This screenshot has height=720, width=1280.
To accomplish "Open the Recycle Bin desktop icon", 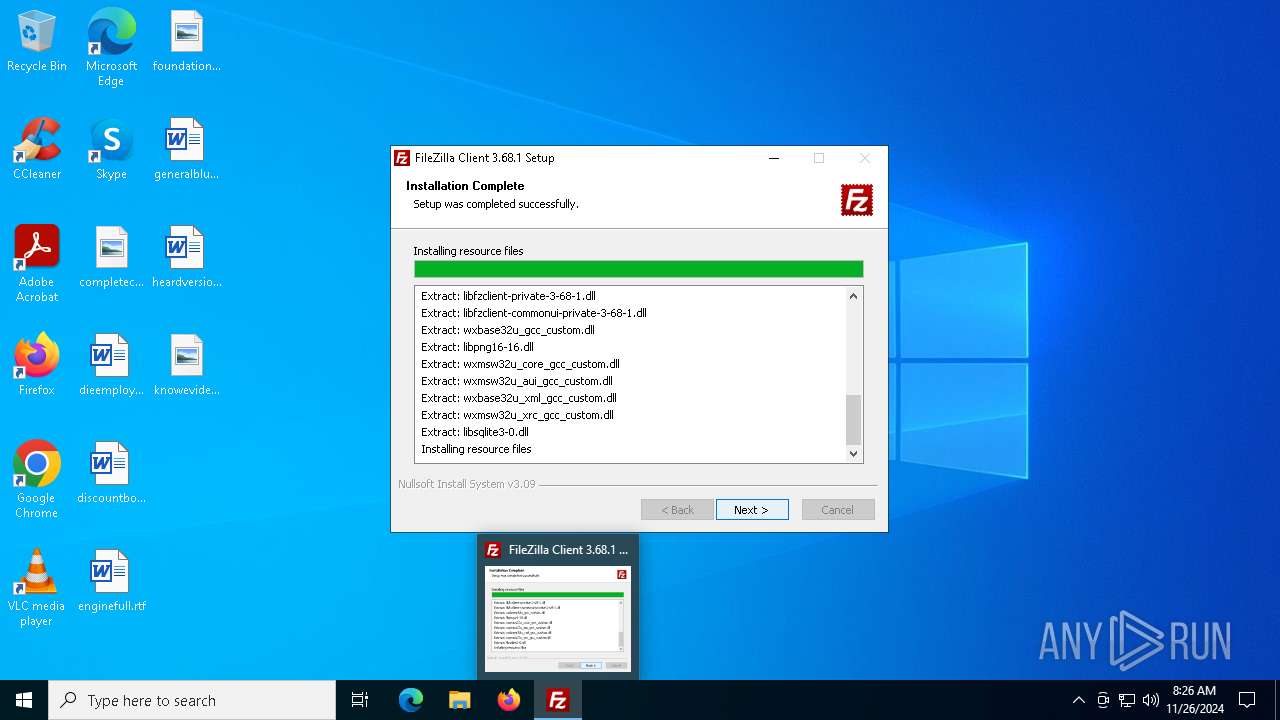I will tap(37, 42).
